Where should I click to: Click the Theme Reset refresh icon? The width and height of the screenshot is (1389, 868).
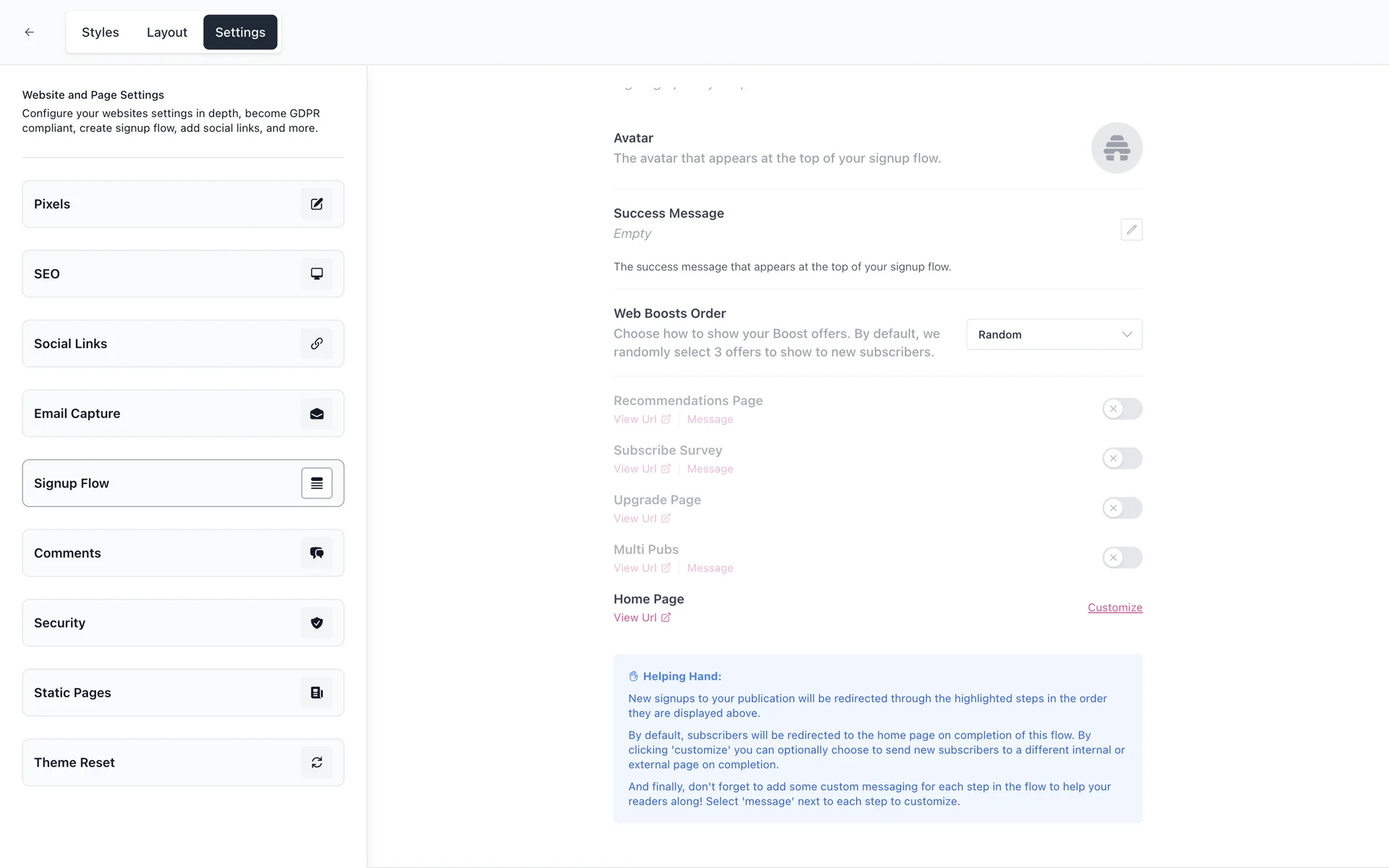(x=316, y=762)
